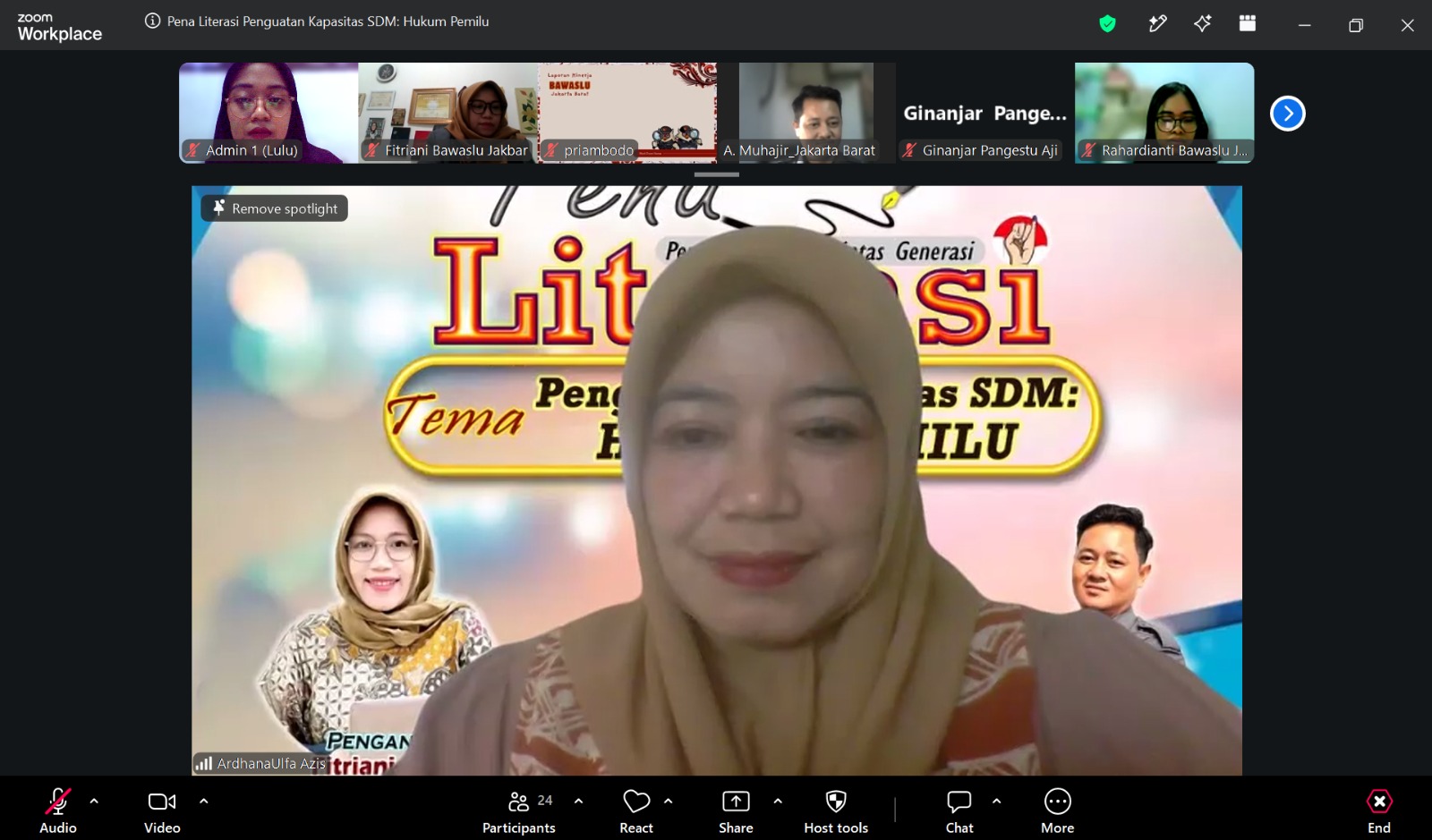This screenshot has height=840, width=1432.
Task: Select Admin 1 (Lulu) video thumbnail
Action: pyautogui.click(x=268, y=113)
